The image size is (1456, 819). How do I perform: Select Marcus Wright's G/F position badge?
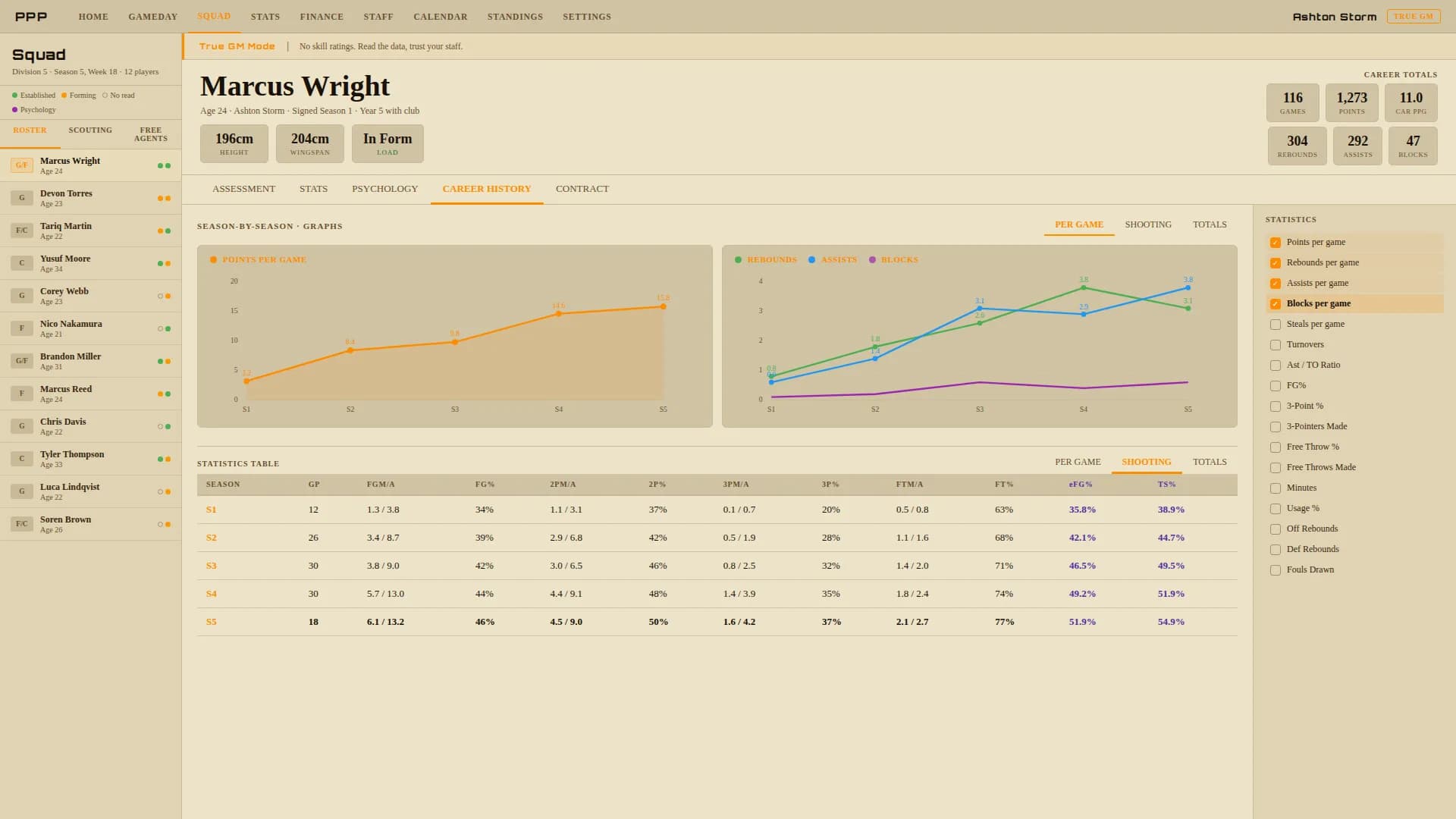(21, 165)
